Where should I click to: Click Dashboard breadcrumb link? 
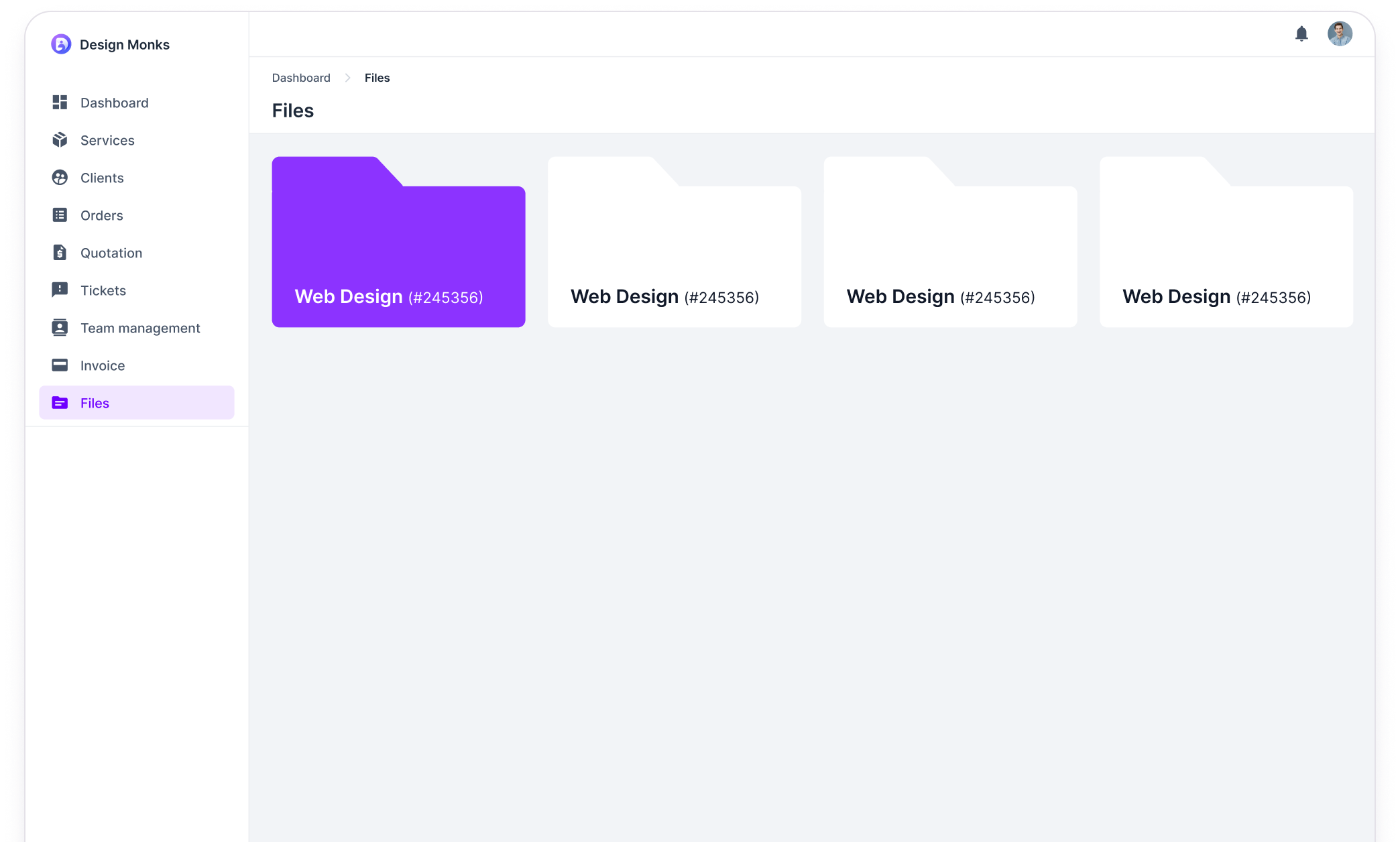tap(301, 78)
